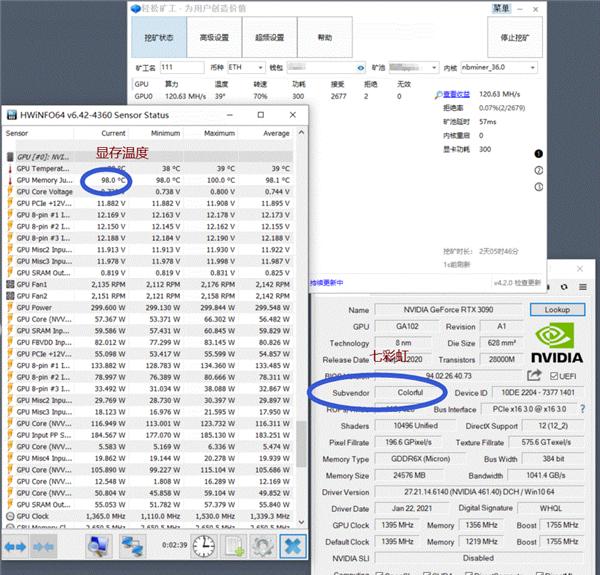Click the GPU0 hashrate 120.63 MHz/s cell

[x=186, y=96]
